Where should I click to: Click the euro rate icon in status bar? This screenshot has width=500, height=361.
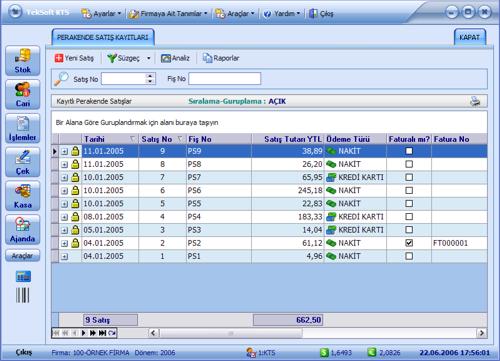pyautogui.click(x=372, y=352)
